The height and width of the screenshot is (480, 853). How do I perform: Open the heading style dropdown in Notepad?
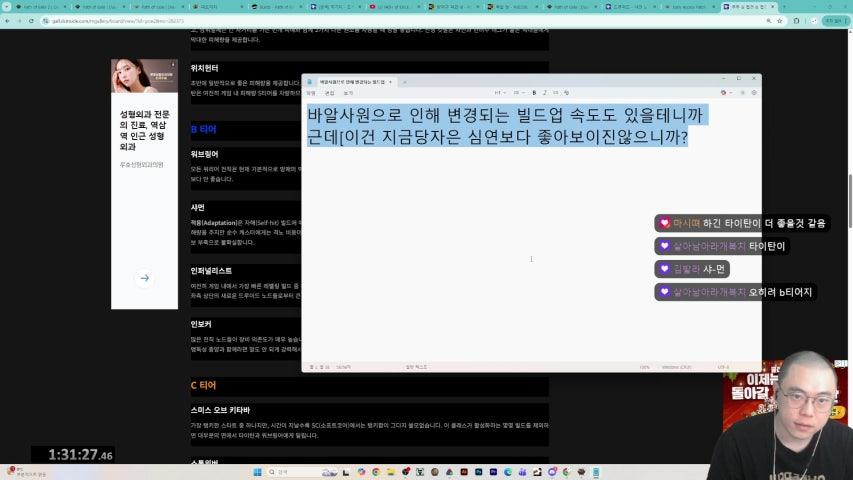(499, 93)
